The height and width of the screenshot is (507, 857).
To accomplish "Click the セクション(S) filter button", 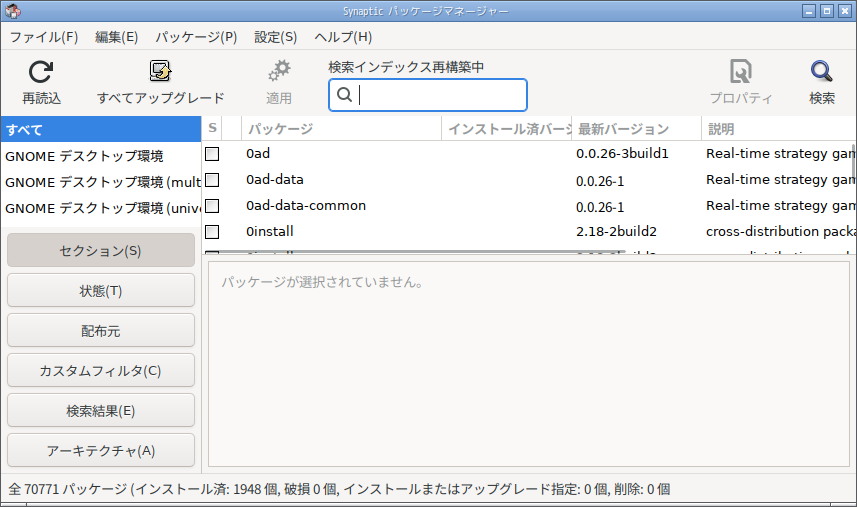I will (101, 251).
